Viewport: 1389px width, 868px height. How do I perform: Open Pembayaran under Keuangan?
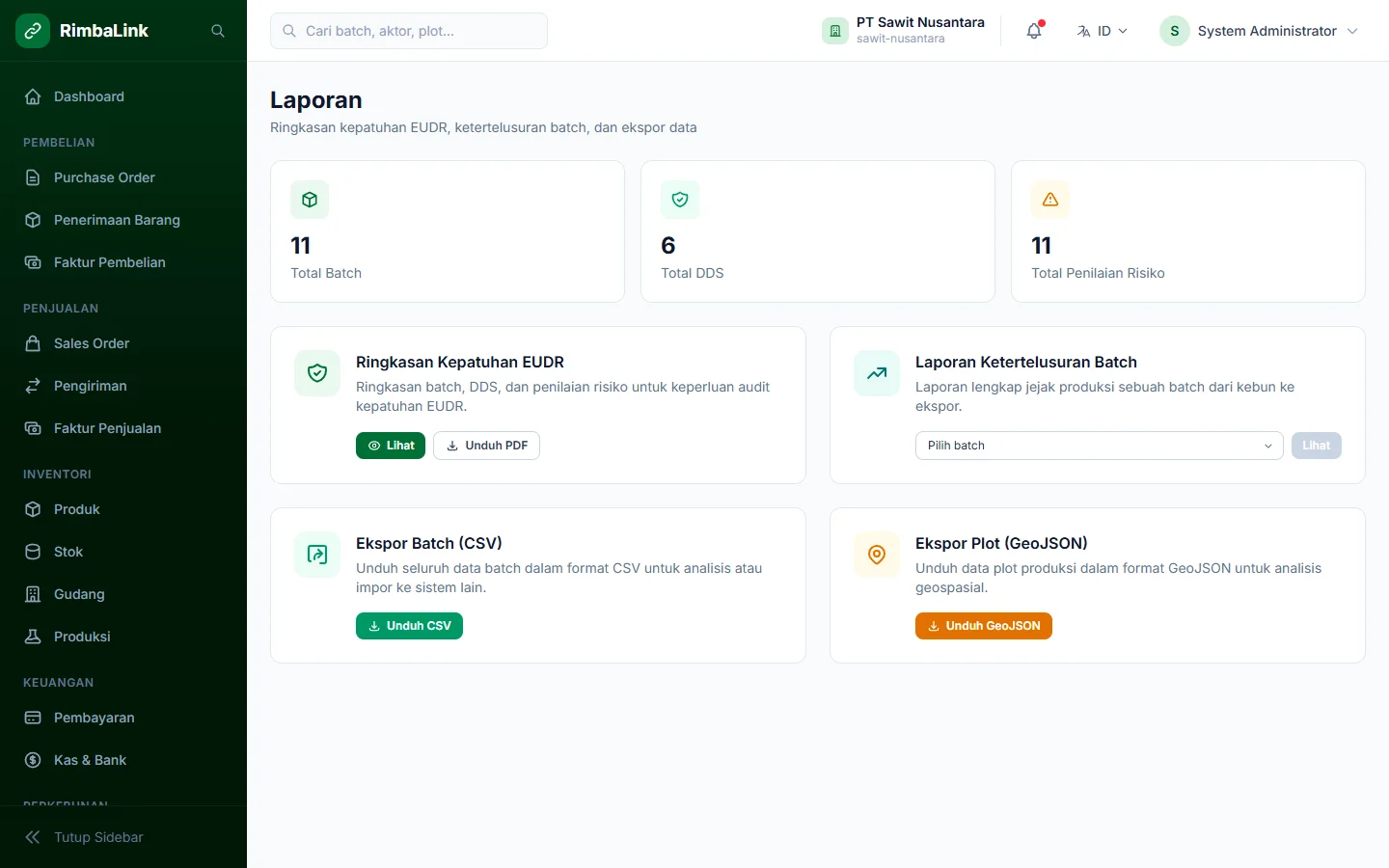coord(123,718)
